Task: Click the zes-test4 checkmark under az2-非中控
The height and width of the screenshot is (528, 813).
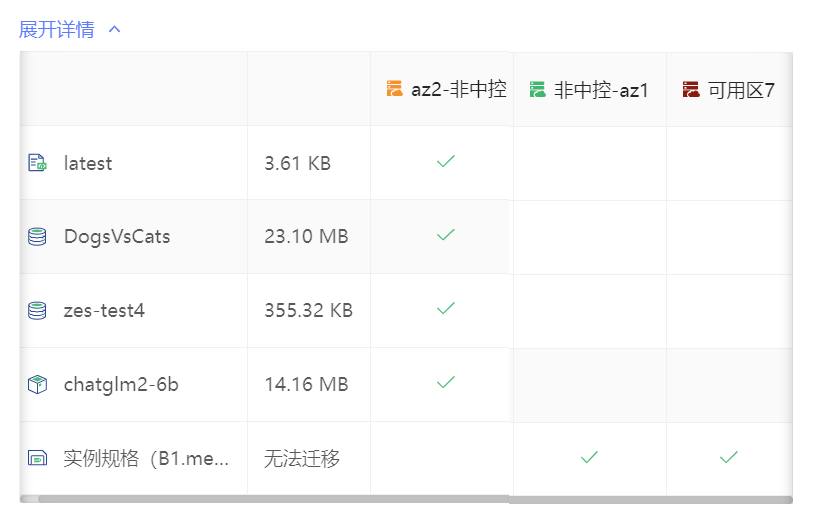Action: pyautogui.click(x=446, y=309)
